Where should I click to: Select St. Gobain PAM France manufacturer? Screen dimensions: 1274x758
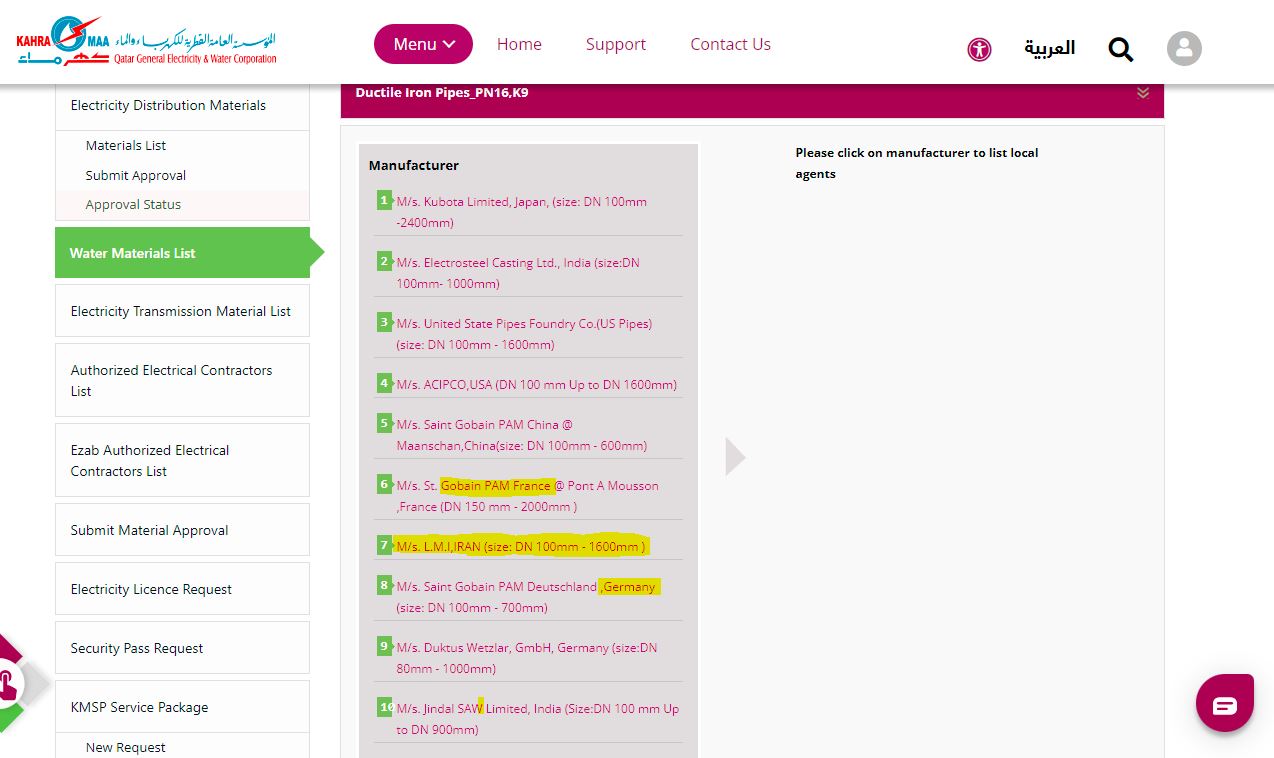click(x=527, y=496)
